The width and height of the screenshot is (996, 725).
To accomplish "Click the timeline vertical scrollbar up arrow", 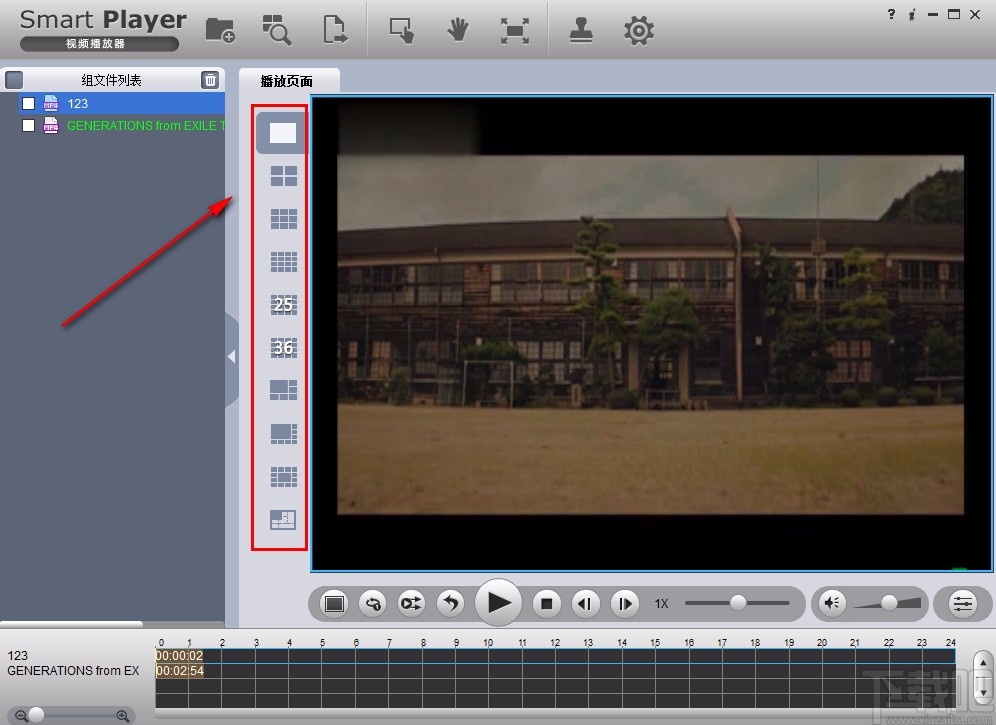I will click(983, 663).
